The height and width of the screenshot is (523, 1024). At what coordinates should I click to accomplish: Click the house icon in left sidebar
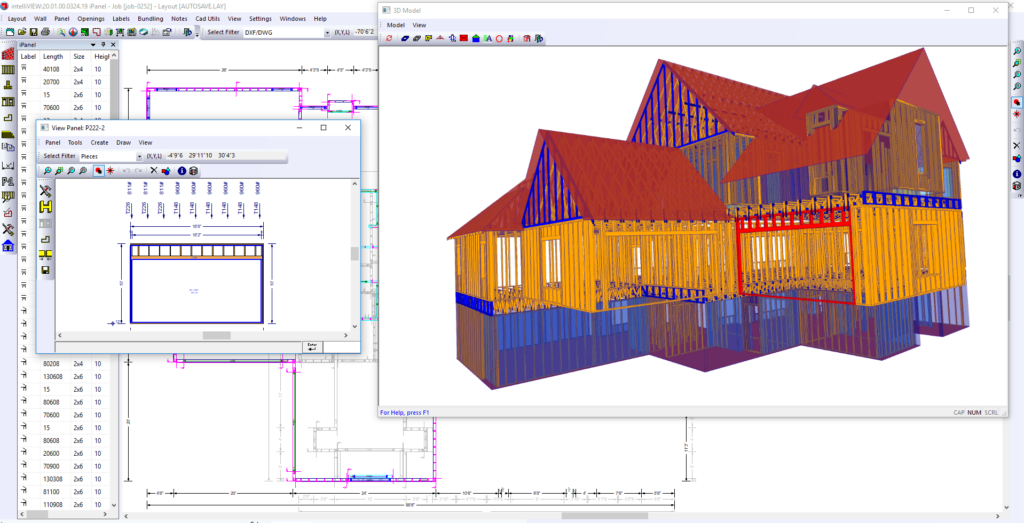click(8, 245)
